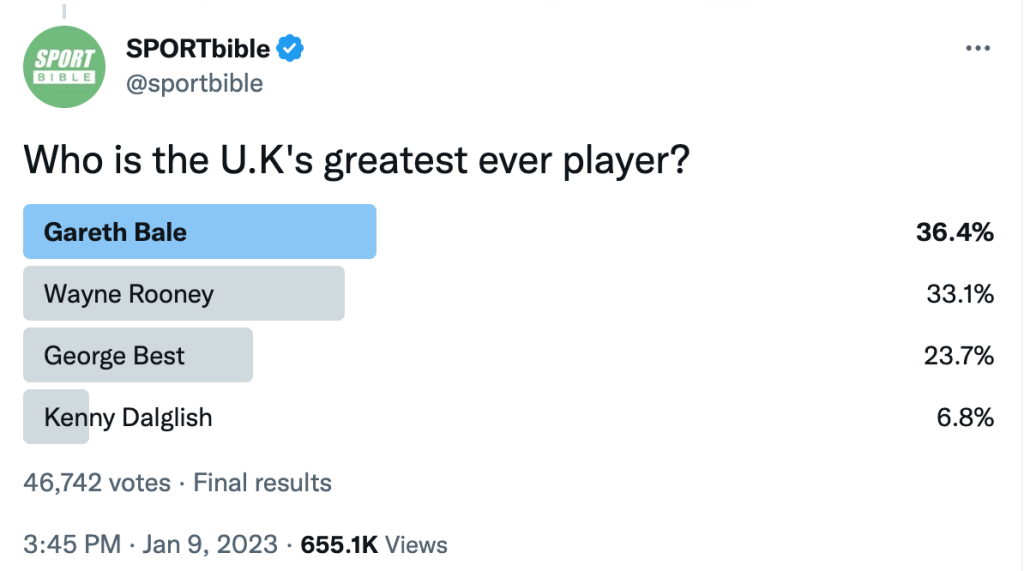The width and height of the screenshot is (1024, 571).
Task: Click the SPORTbible green profile avatar
Action: (63, 66)
